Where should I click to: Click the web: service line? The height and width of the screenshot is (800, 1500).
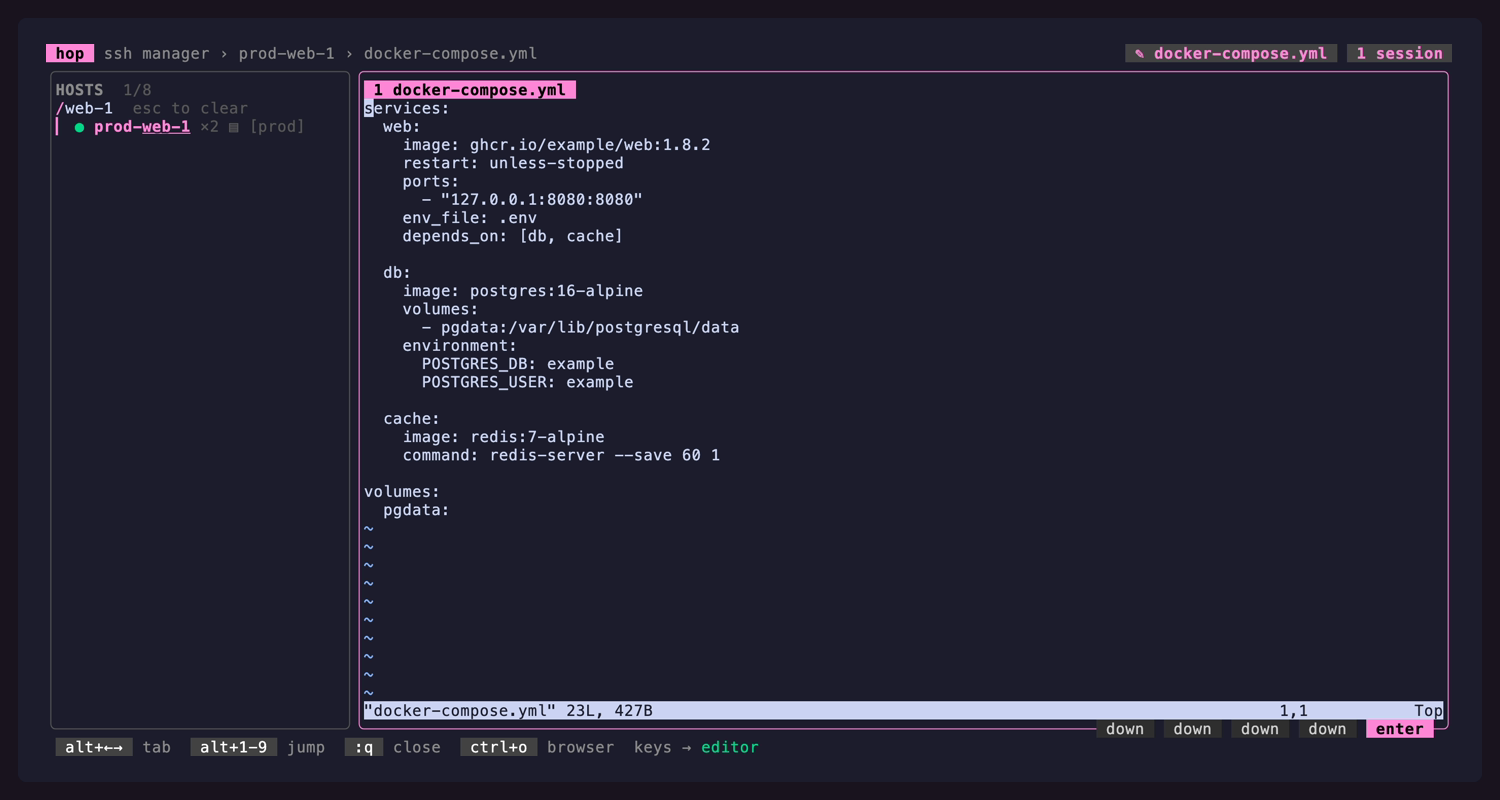402,127
